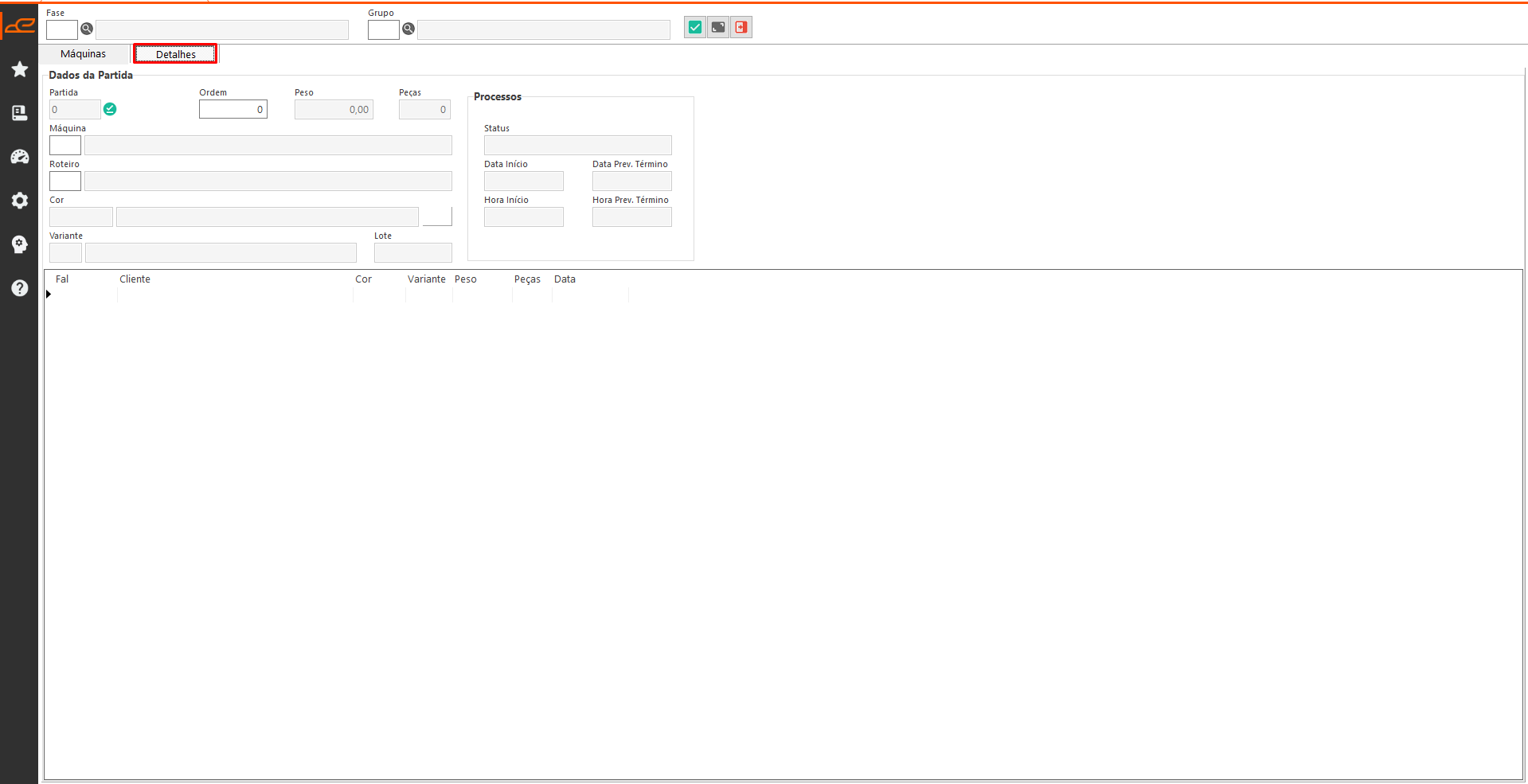Image resolution: width=1528 pixels, height=784 pixels.
Task: Click the Fase code input box
Action: click(62, 30)
